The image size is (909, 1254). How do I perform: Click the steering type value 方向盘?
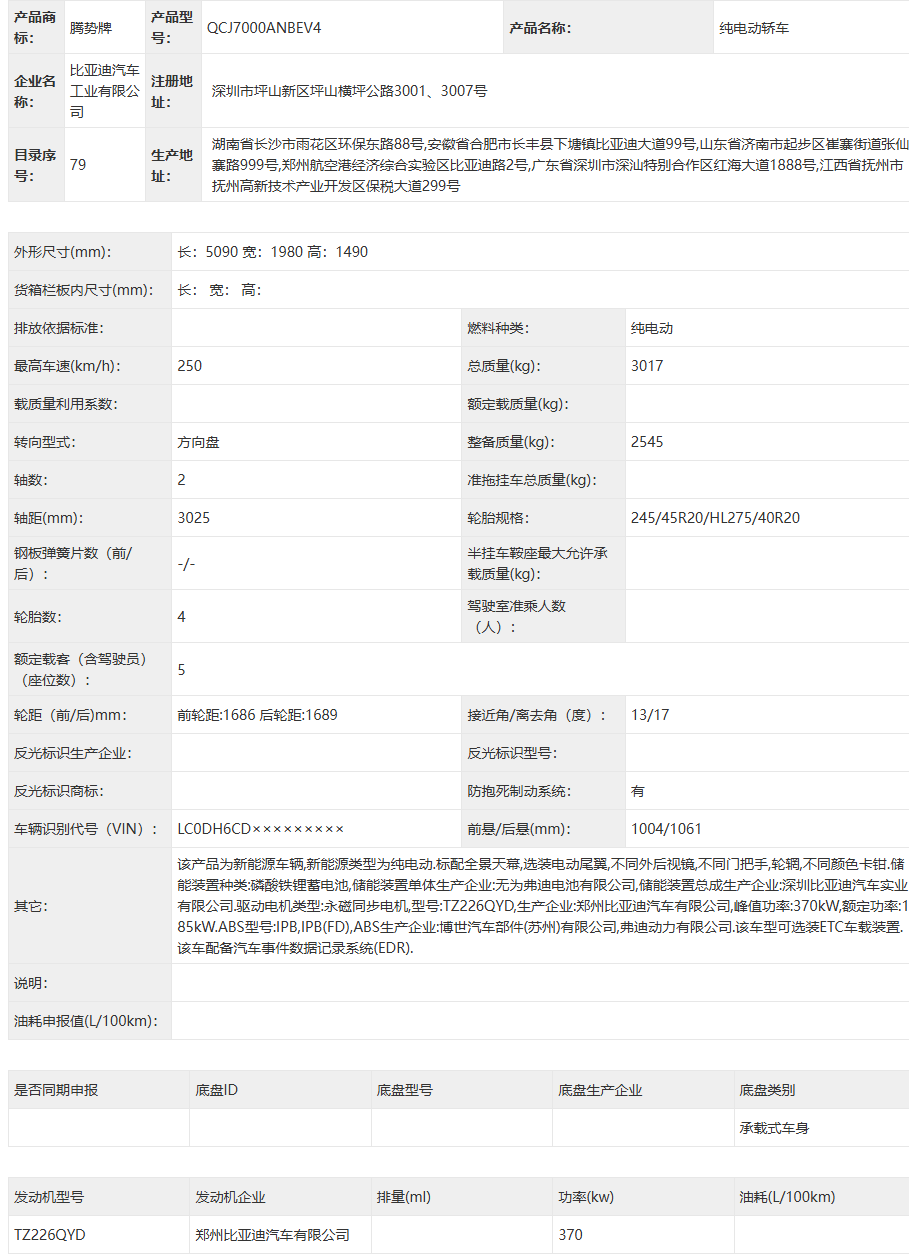click(x=198, y=442)
